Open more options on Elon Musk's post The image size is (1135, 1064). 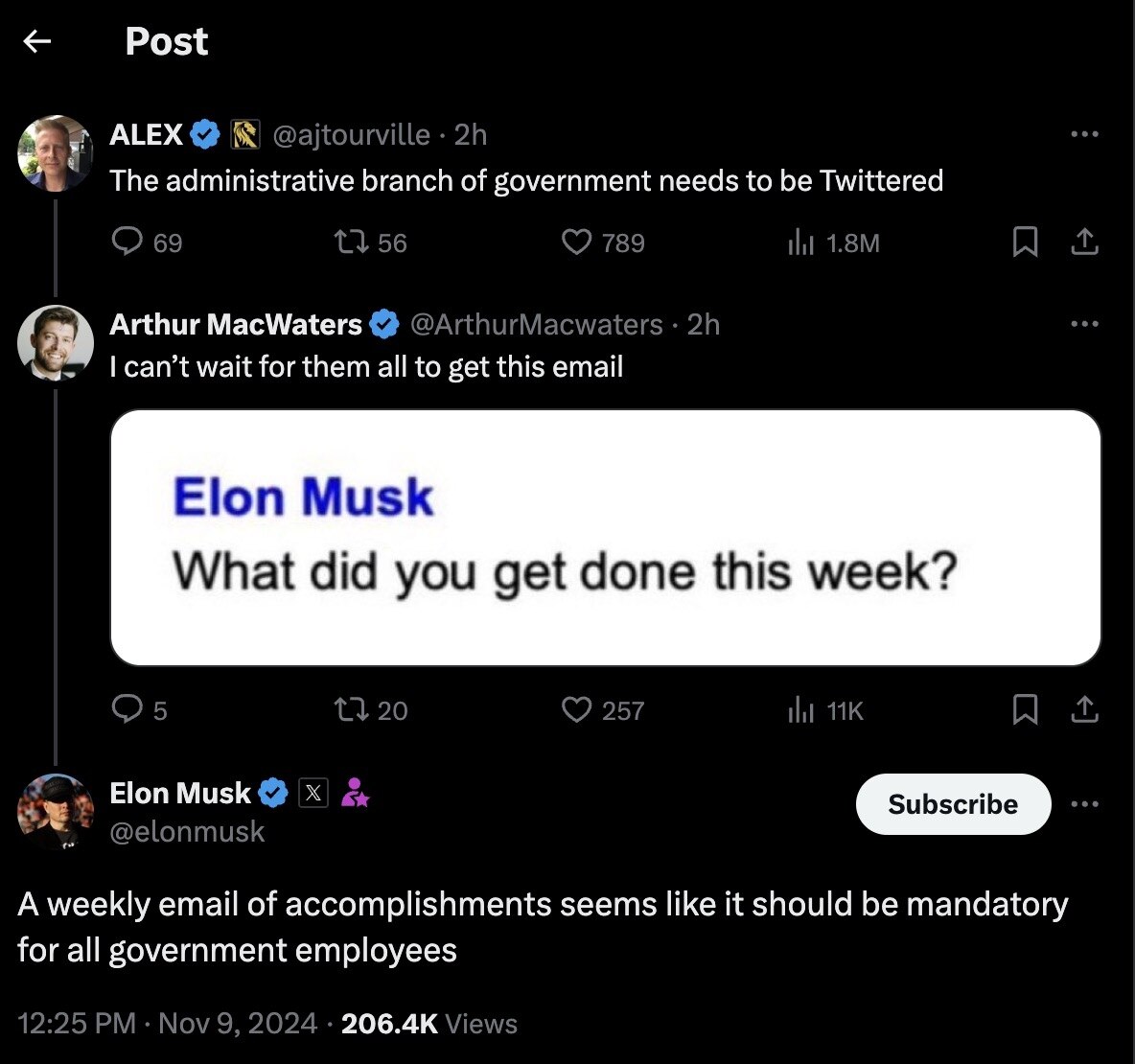[1084, 803]
